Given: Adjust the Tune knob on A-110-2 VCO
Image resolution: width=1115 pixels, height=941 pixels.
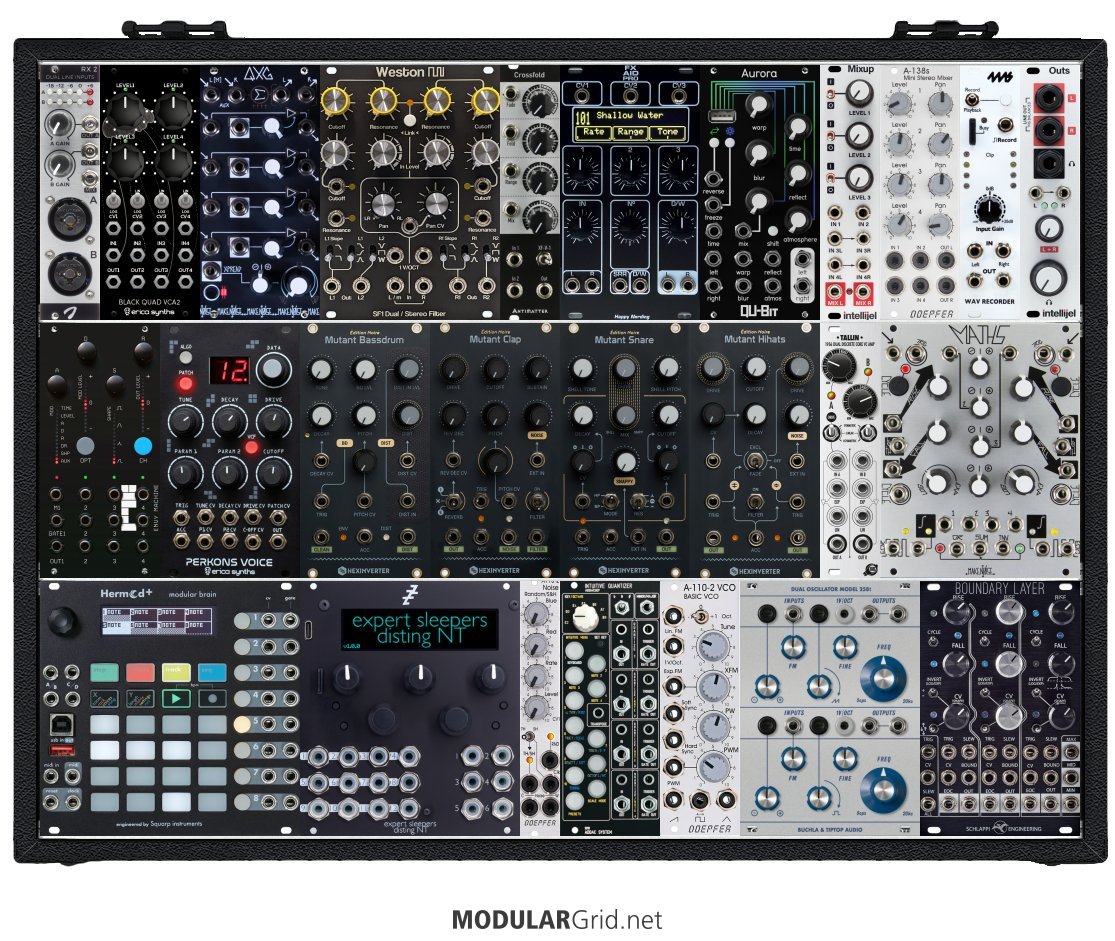Looking at the screenshot, I should [713, 646].
